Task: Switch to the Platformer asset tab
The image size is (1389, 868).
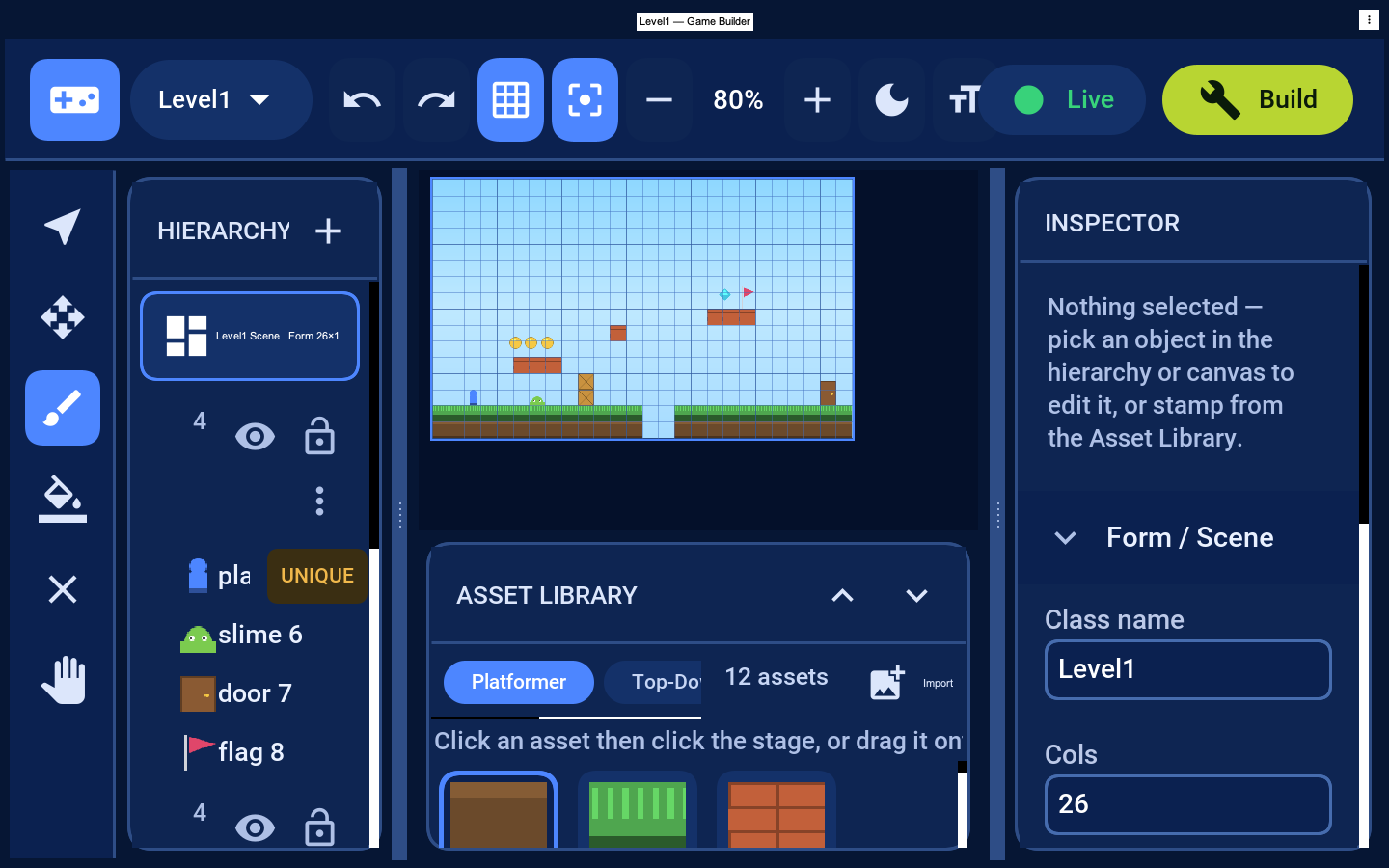Action: [519, 682]
